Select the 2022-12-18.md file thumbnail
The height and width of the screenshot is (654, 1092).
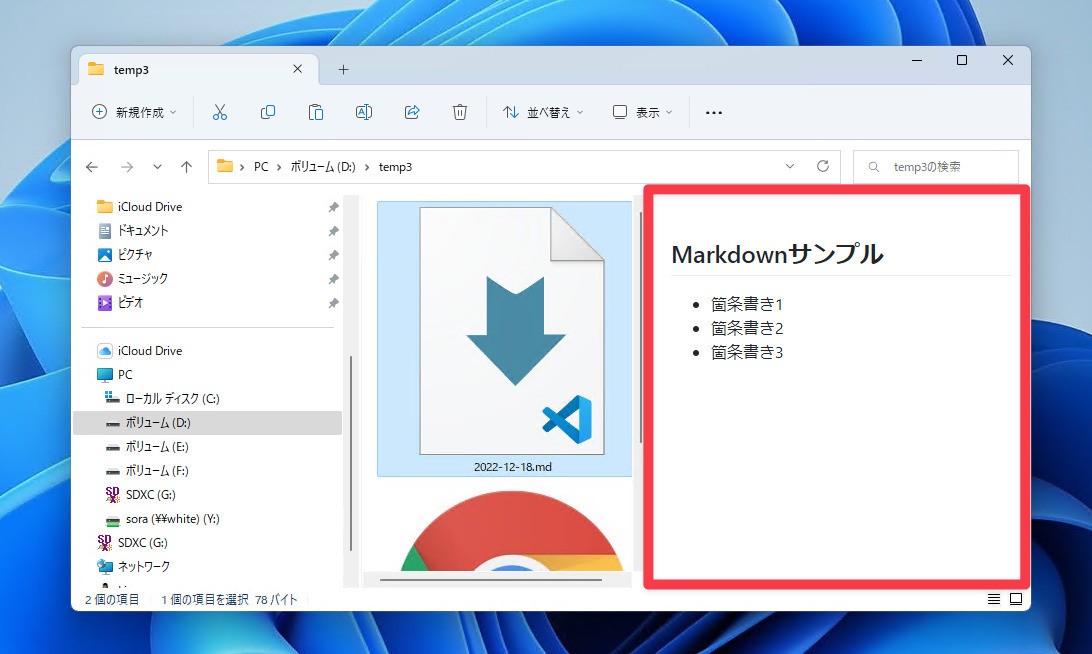click(512, 331)
